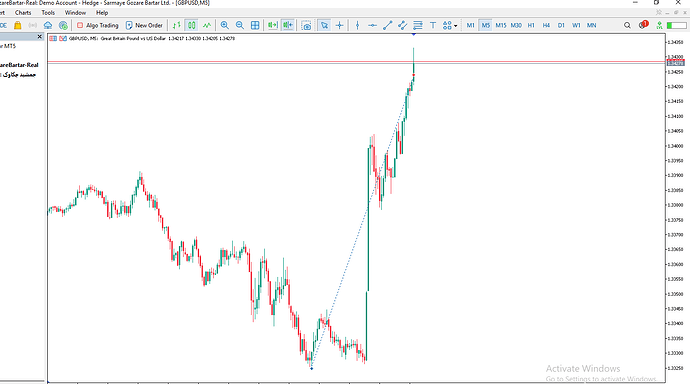Select the account name in Navigator
The width and height of the screenshot is (690, 384).
tap(18, 75)
